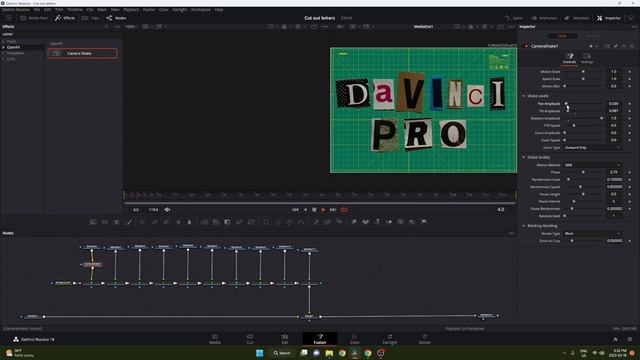Collapse the Blanking Handling section
Screen dimensions: 640x360
[x=524, y=226]
